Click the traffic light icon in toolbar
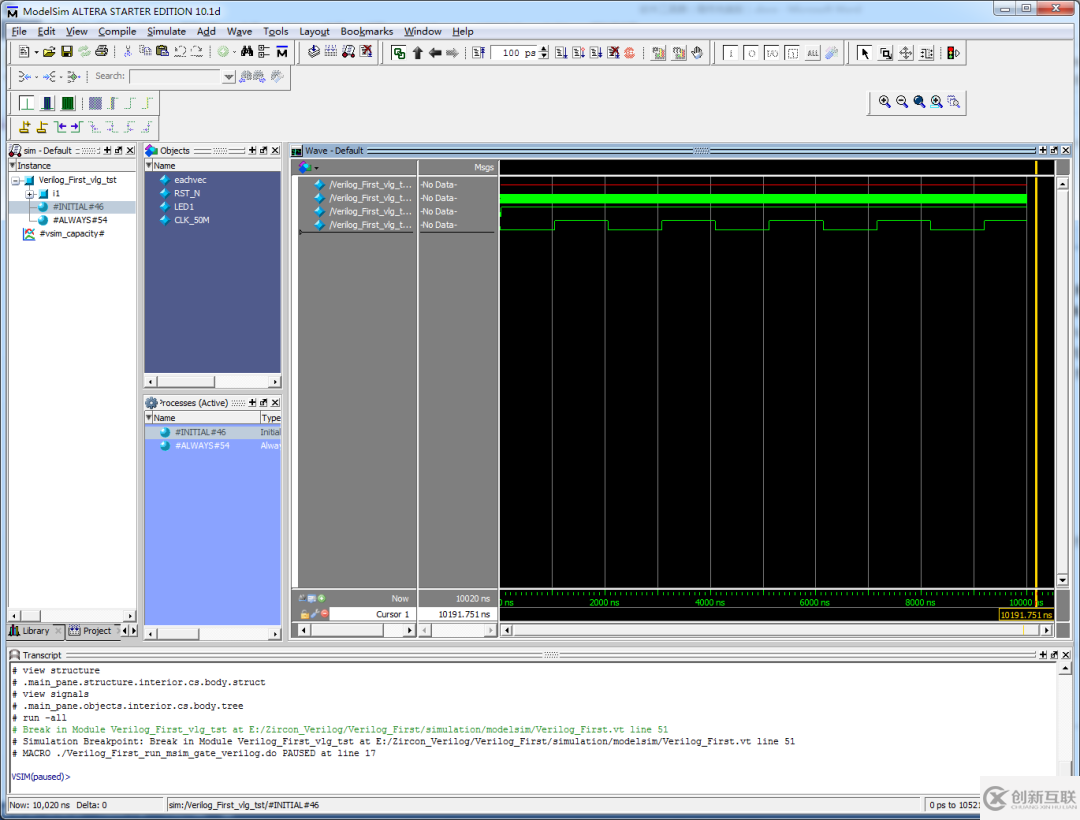Image resolution: width=1080 pixels, height=820 pixels. (953, 53)
